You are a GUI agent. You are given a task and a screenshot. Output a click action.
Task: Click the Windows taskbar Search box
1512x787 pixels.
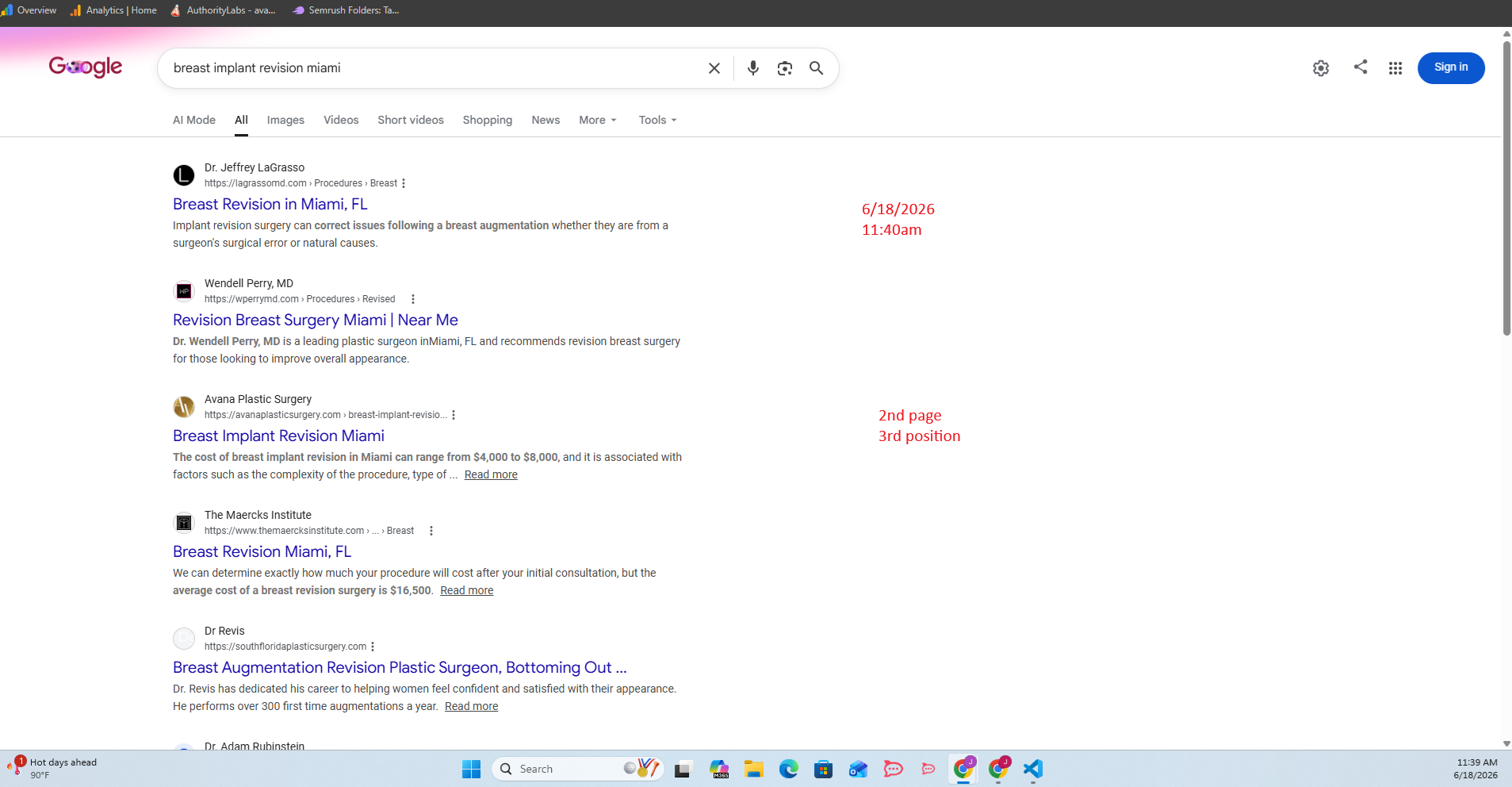coord(577,769)
